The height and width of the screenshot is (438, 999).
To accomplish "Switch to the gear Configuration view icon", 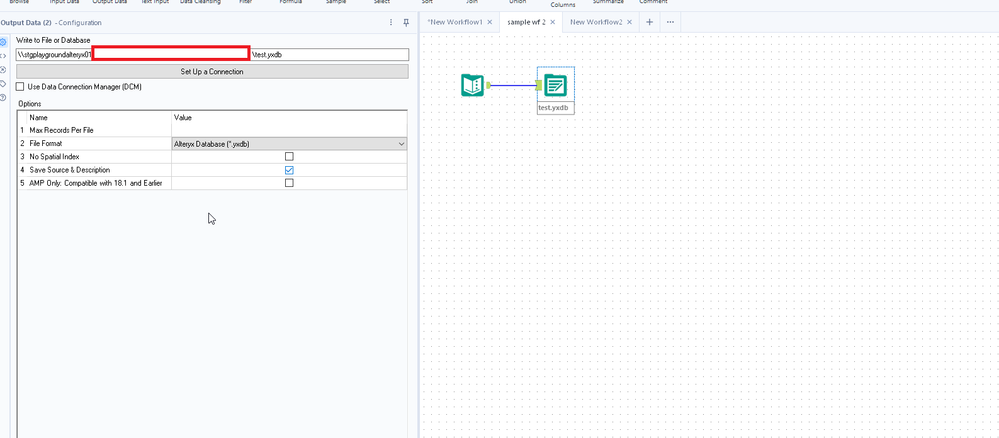I will [x=4, y=41].
